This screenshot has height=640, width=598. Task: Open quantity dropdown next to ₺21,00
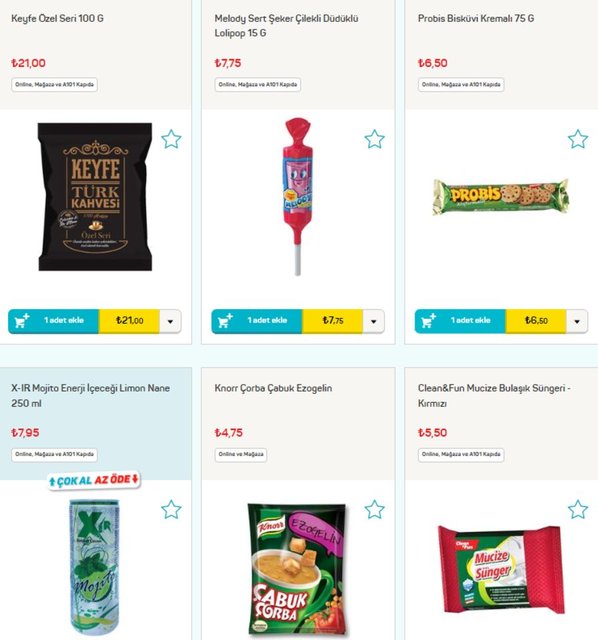pos(170,321)
